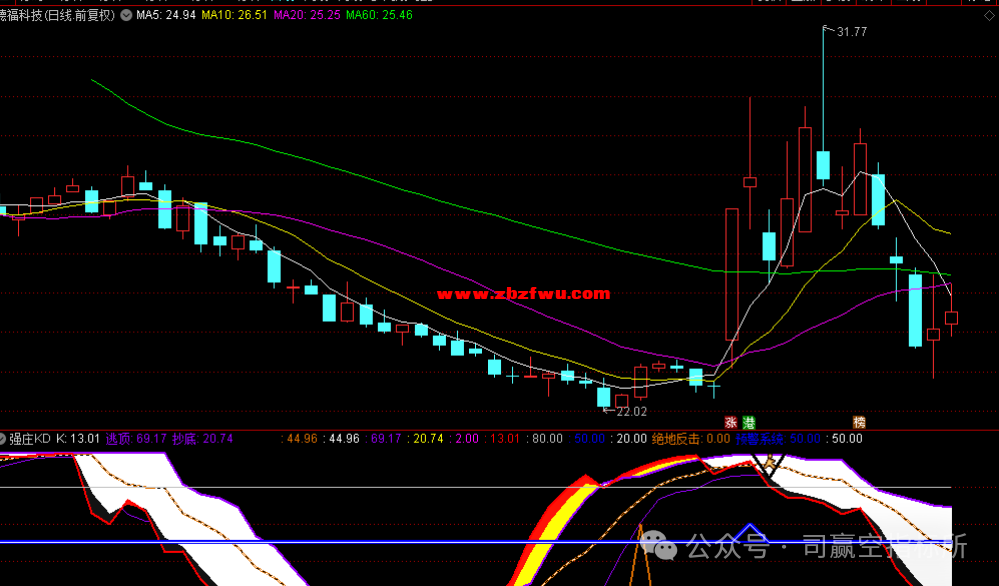Click the K: 13.01 indicator value
Screen dimensions: 999x586
[x=78, y=439]
